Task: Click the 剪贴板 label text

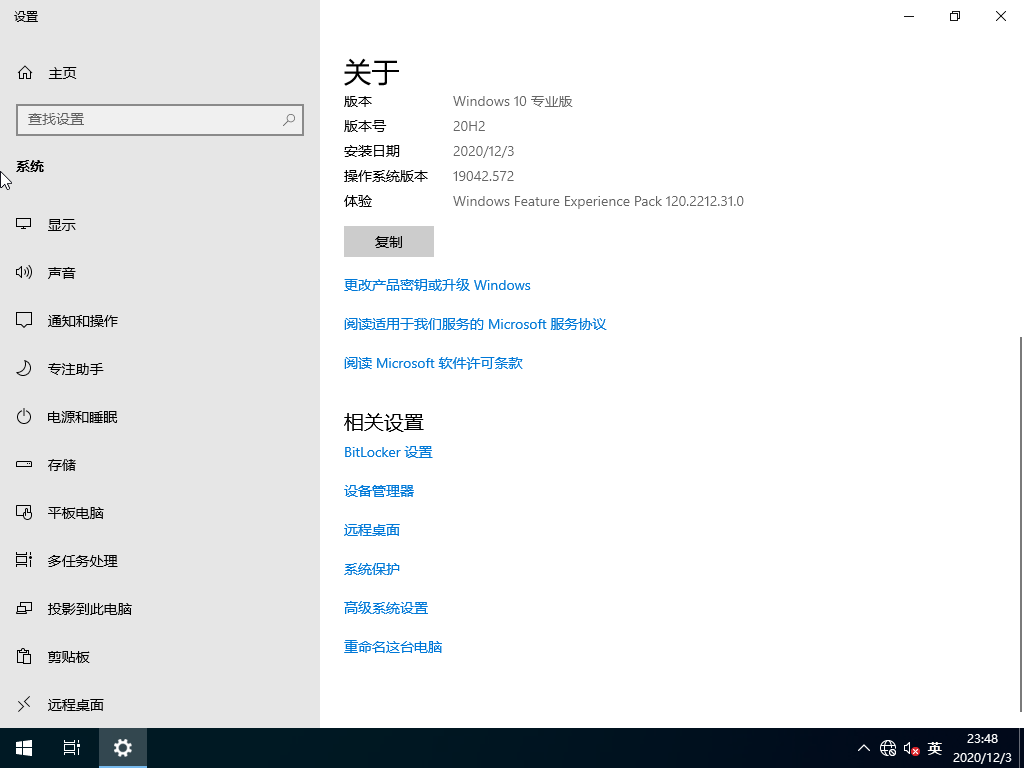Action: tap(69, 657)
